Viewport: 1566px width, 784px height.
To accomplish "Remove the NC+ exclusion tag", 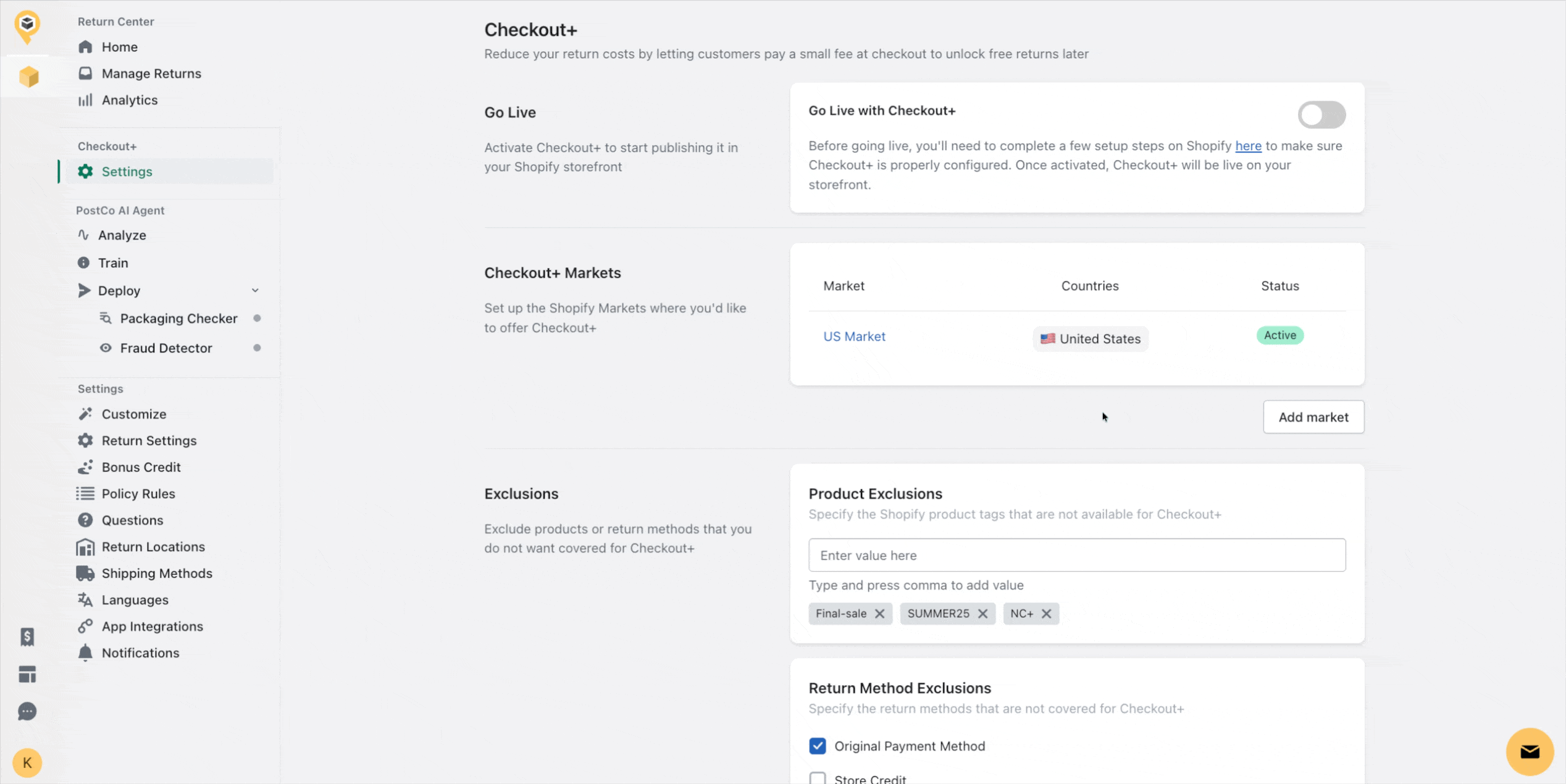I will click(x=1046, y=614).
